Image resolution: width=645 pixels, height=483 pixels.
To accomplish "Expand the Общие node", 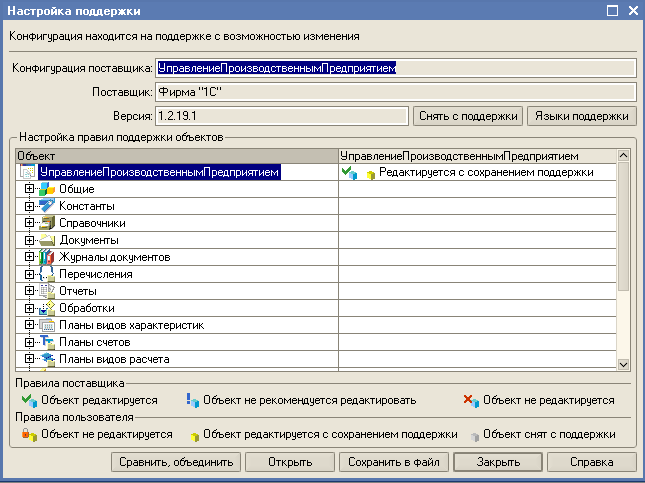I will coord(29,189).
